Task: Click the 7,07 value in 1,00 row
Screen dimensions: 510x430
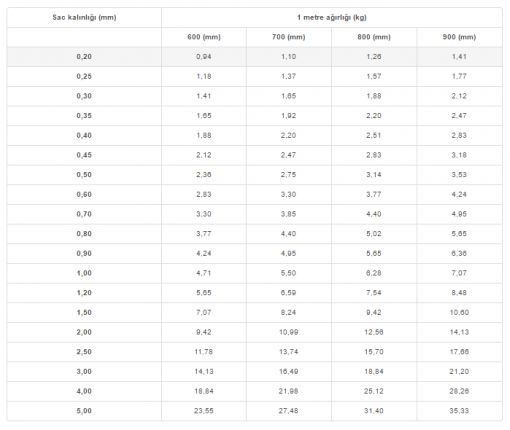Action: [x=459, y=273]
